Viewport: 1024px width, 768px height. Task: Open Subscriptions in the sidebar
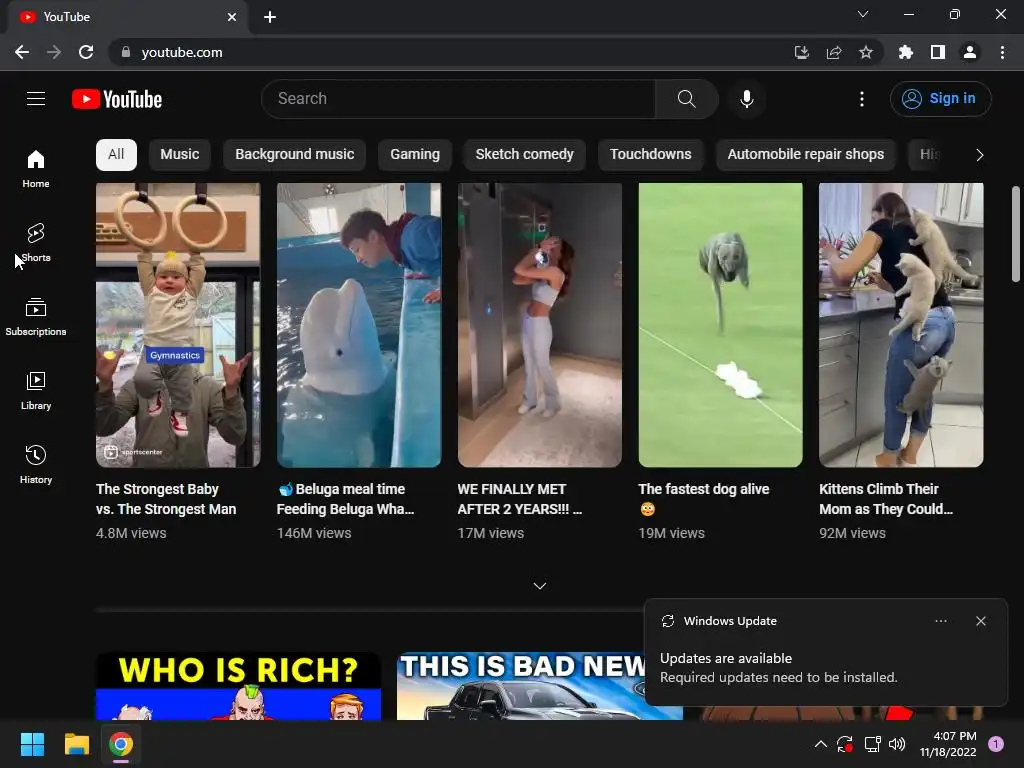click(x=36, y=317)
